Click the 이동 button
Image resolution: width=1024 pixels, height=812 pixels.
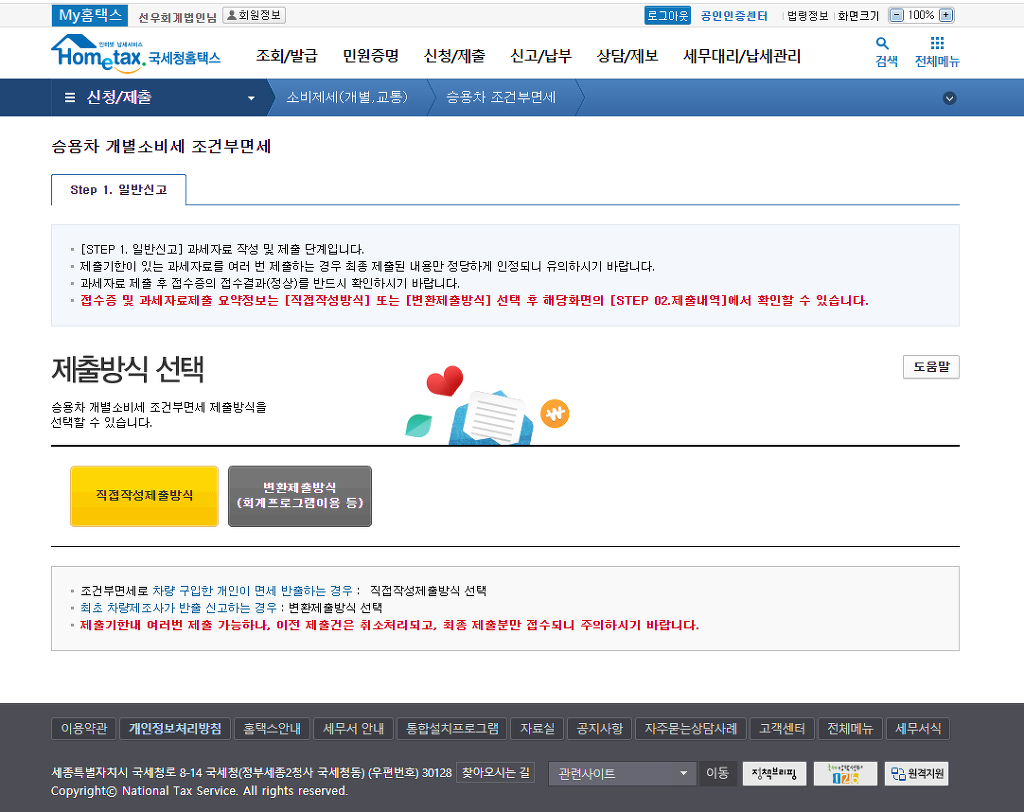click(717, 773)
